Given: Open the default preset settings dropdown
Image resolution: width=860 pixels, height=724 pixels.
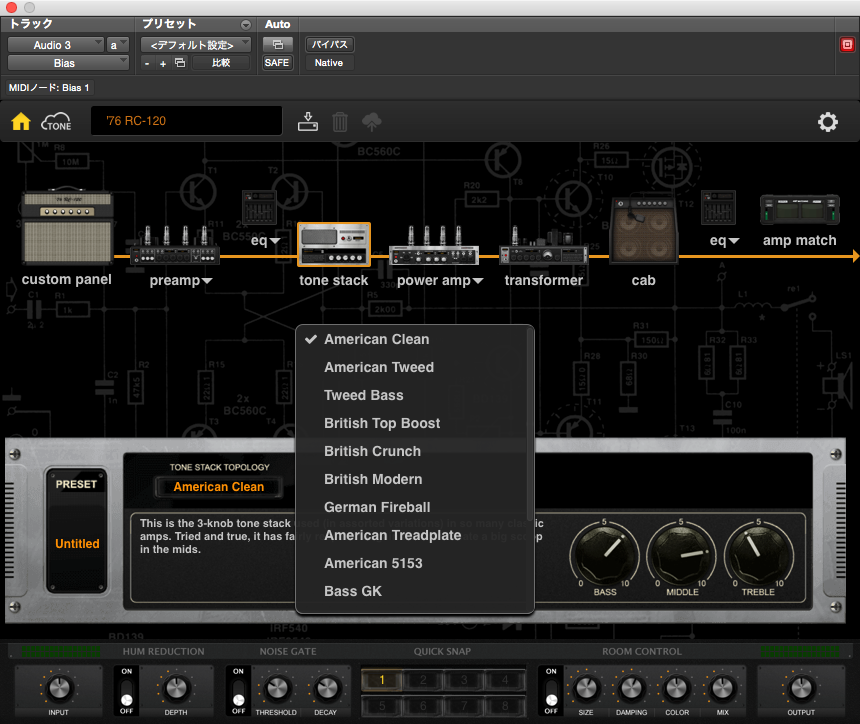Looking at the screenshot, I should (x=196, y=45).
